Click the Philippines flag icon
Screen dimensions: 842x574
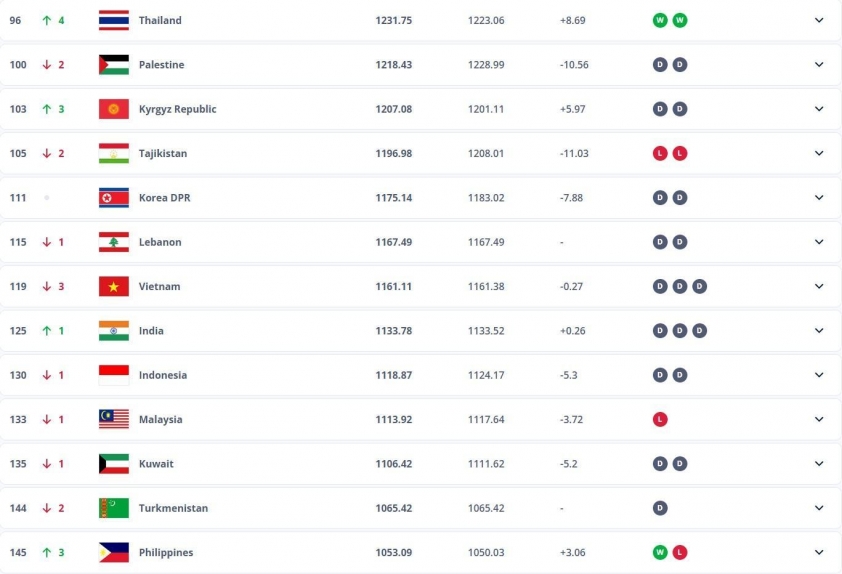click(x=114, y=553)
